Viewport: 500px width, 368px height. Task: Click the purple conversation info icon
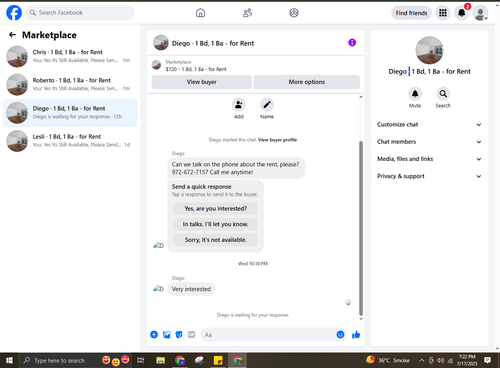tap(352, 43)
